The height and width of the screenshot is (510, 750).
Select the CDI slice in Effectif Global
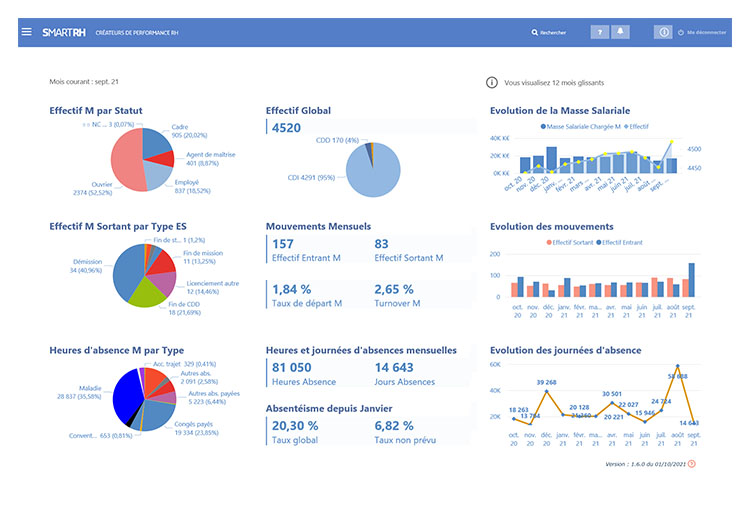click(373, 173)
